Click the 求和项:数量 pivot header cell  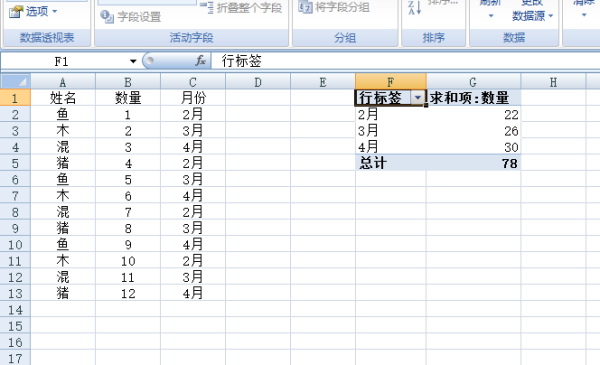click(473, 98)
